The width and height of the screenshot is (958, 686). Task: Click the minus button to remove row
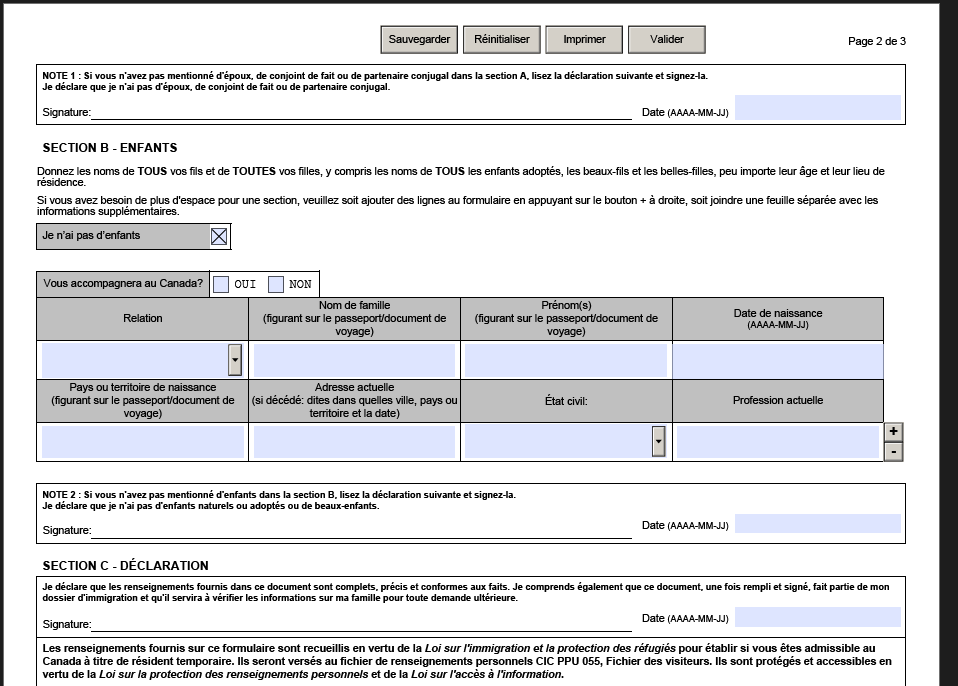coord(894,451)
